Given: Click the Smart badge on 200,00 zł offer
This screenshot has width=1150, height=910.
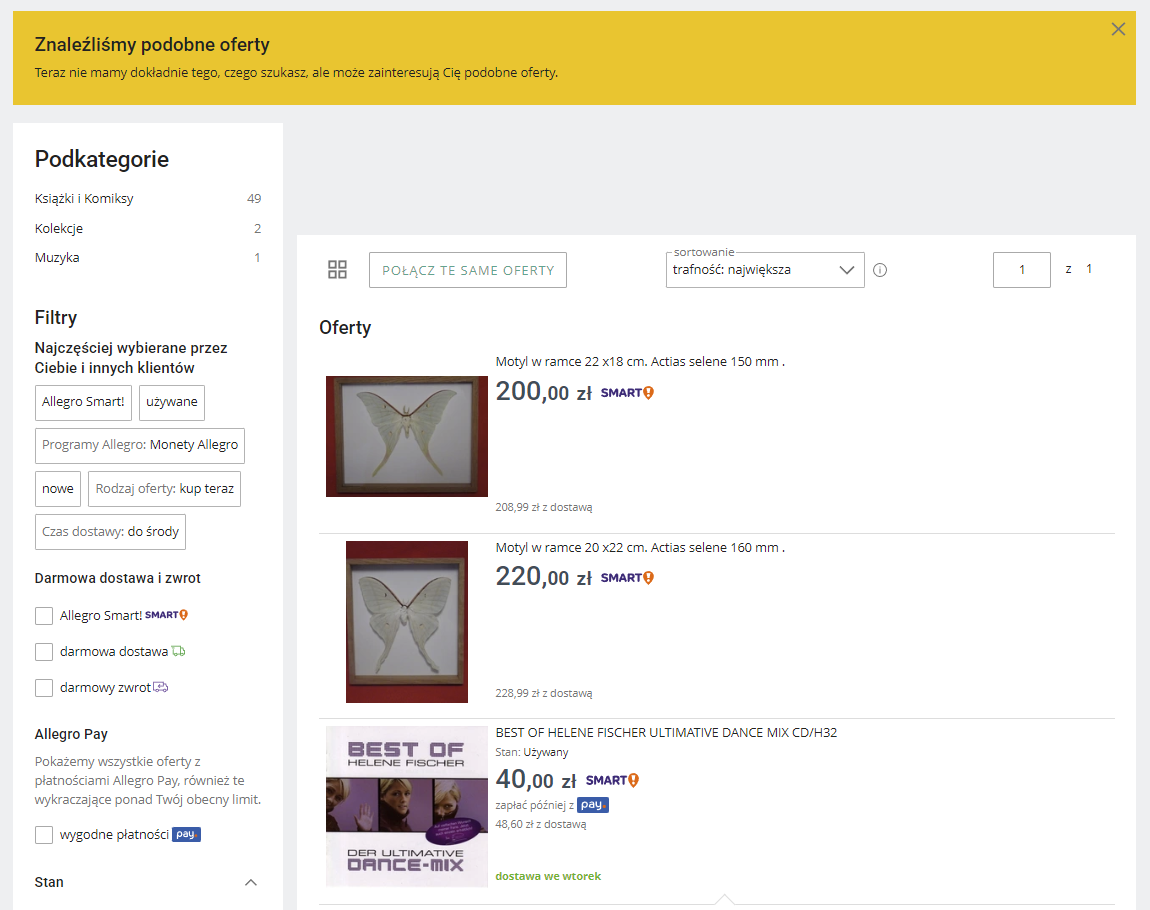Looking at the screenshot, I should pyautogui.click(x=627, y=393).
